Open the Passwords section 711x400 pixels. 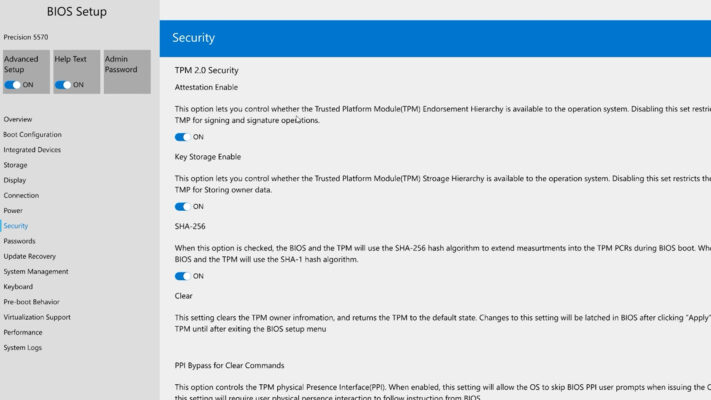[20, 241]
